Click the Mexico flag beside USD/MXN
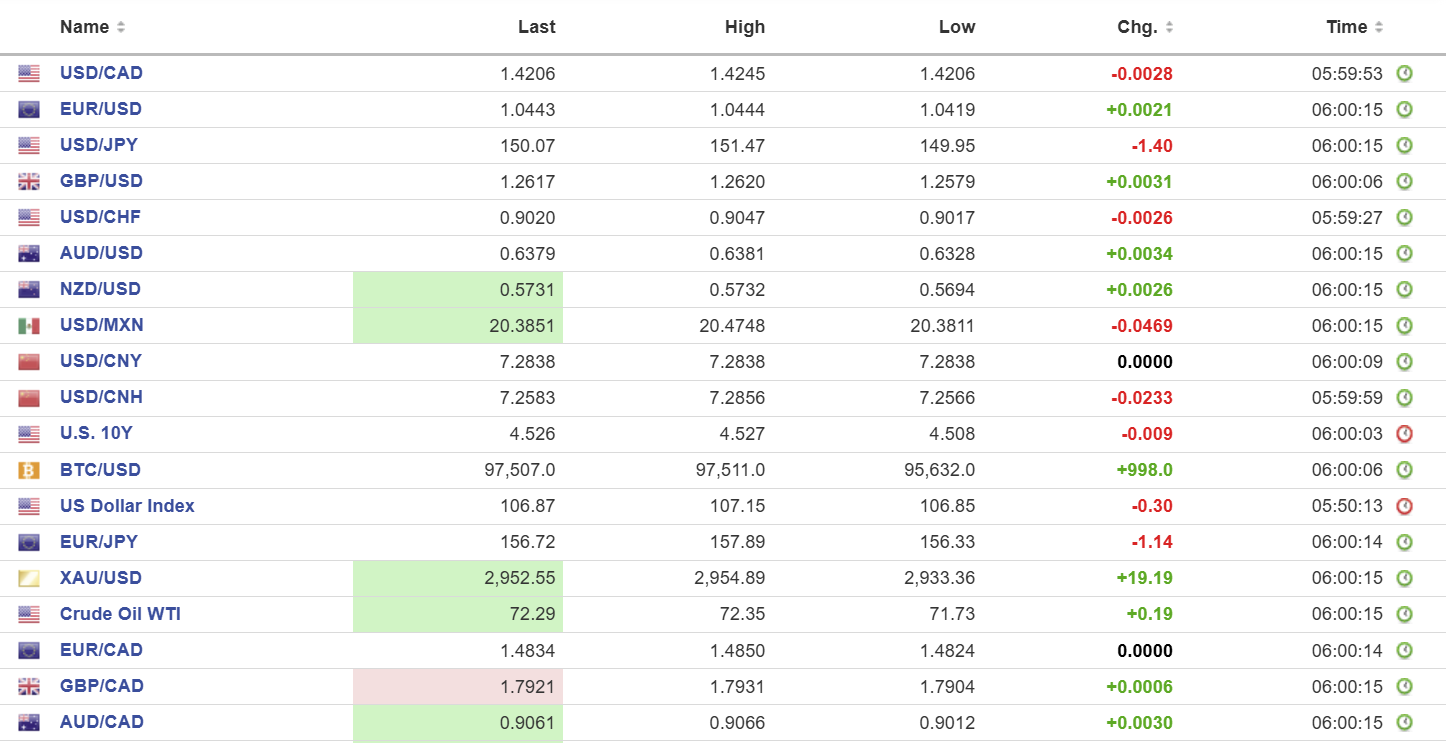 click(x=29, y=326)
